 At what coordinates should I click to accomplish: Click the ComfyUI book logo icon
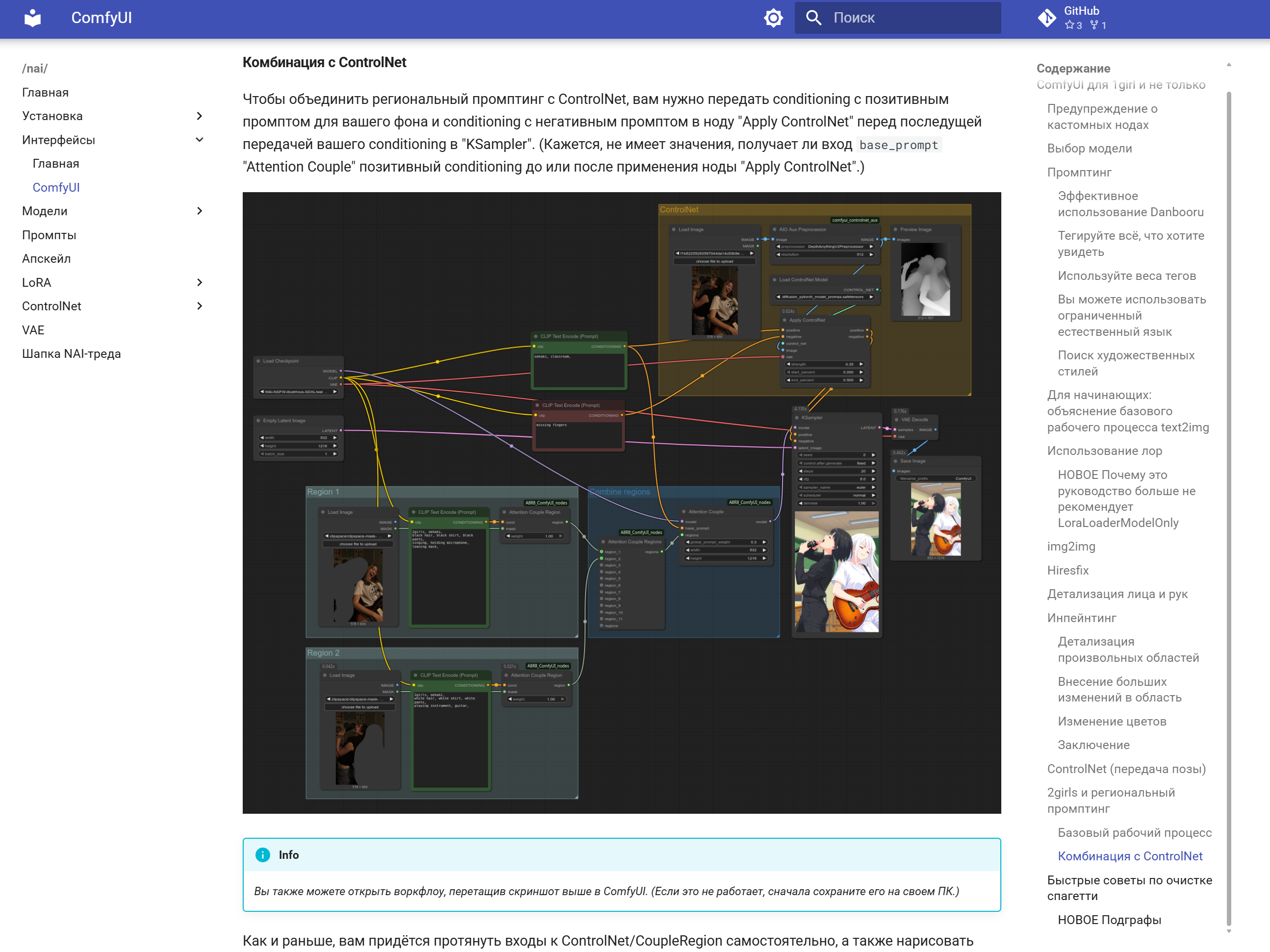pyautogui.click(x=33, y=18)
